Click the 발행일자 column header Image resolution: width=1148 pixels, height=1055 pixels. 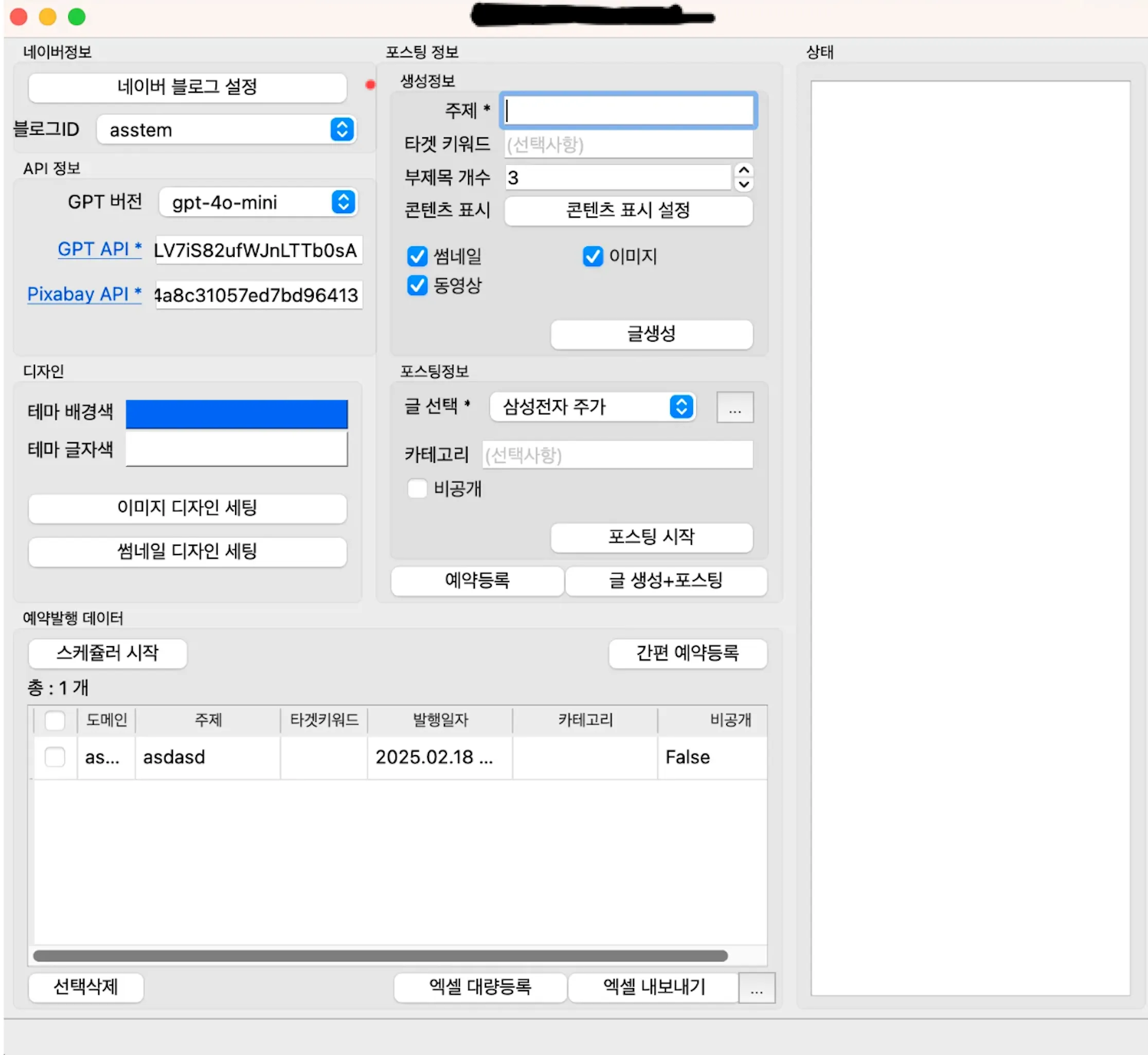[440, 720]
